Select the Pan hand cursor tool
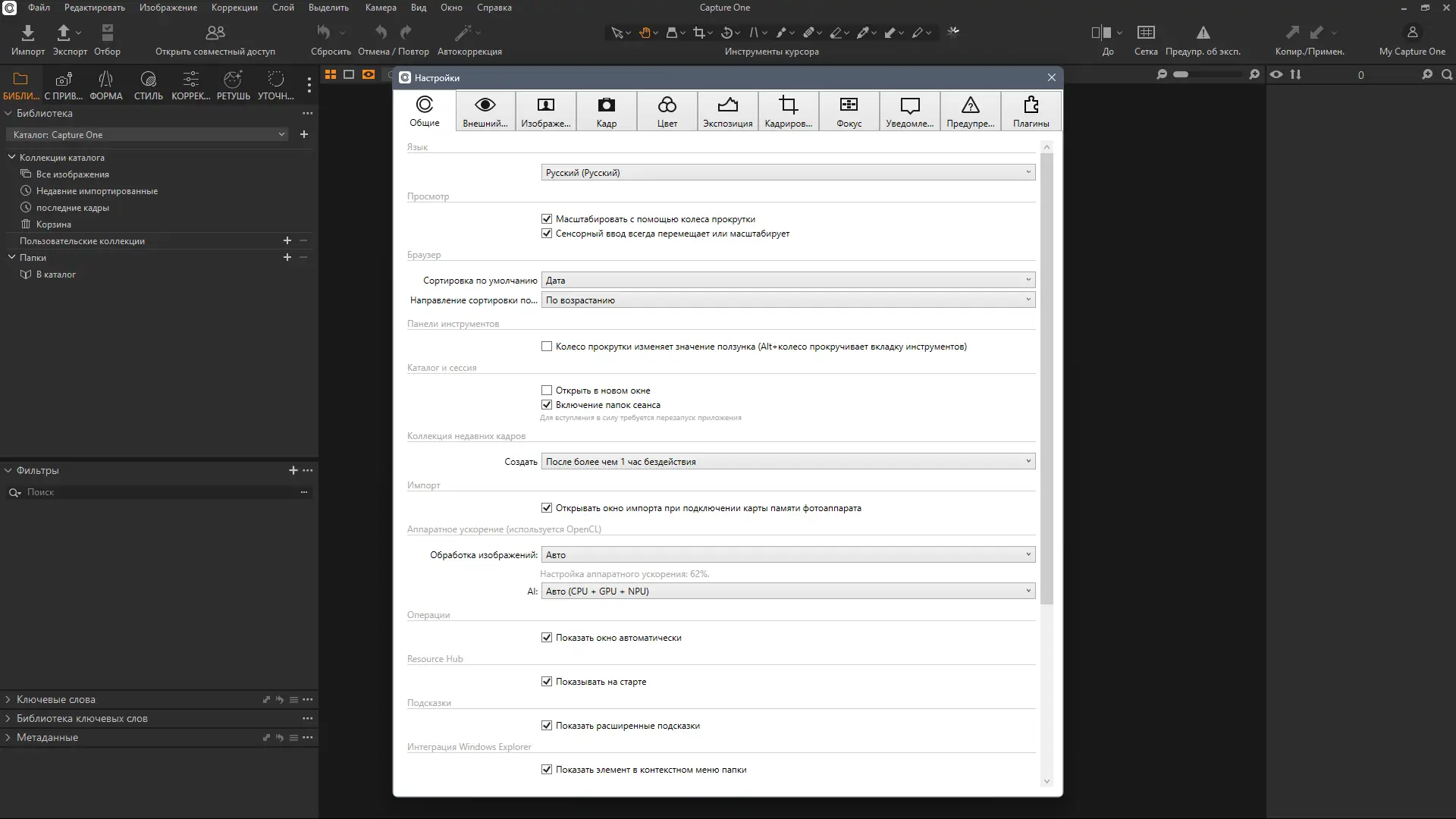 pyautogui.click(x=645, y=33)
